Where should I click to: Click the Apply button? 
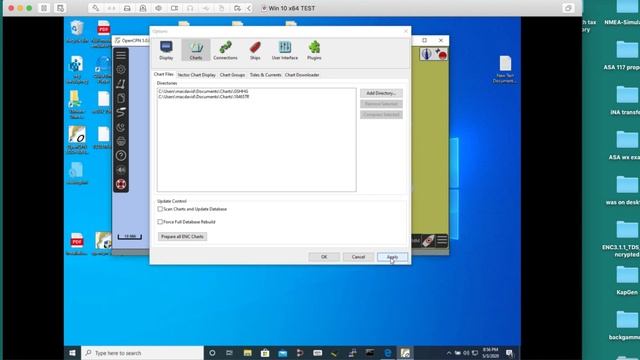[x=392, y=257]
